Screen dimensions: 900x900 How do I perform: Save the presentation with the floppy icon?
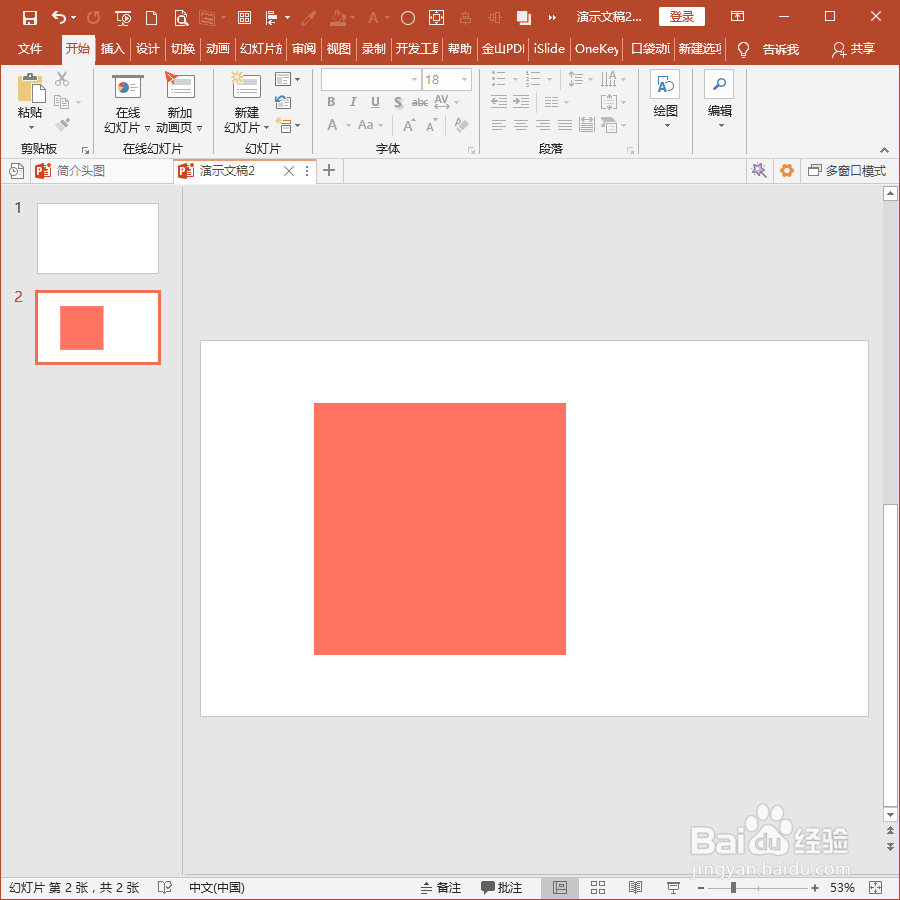29,18
